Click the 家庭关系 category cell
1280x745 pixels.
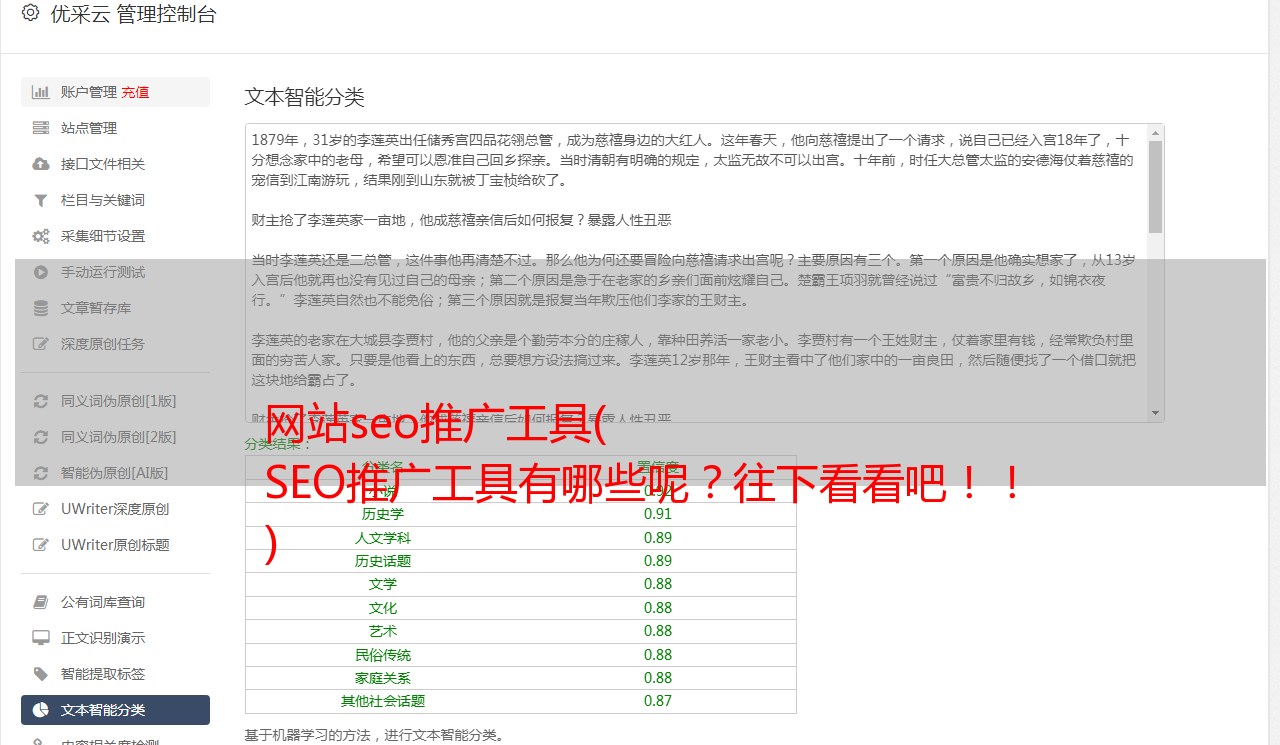point(383,678)
